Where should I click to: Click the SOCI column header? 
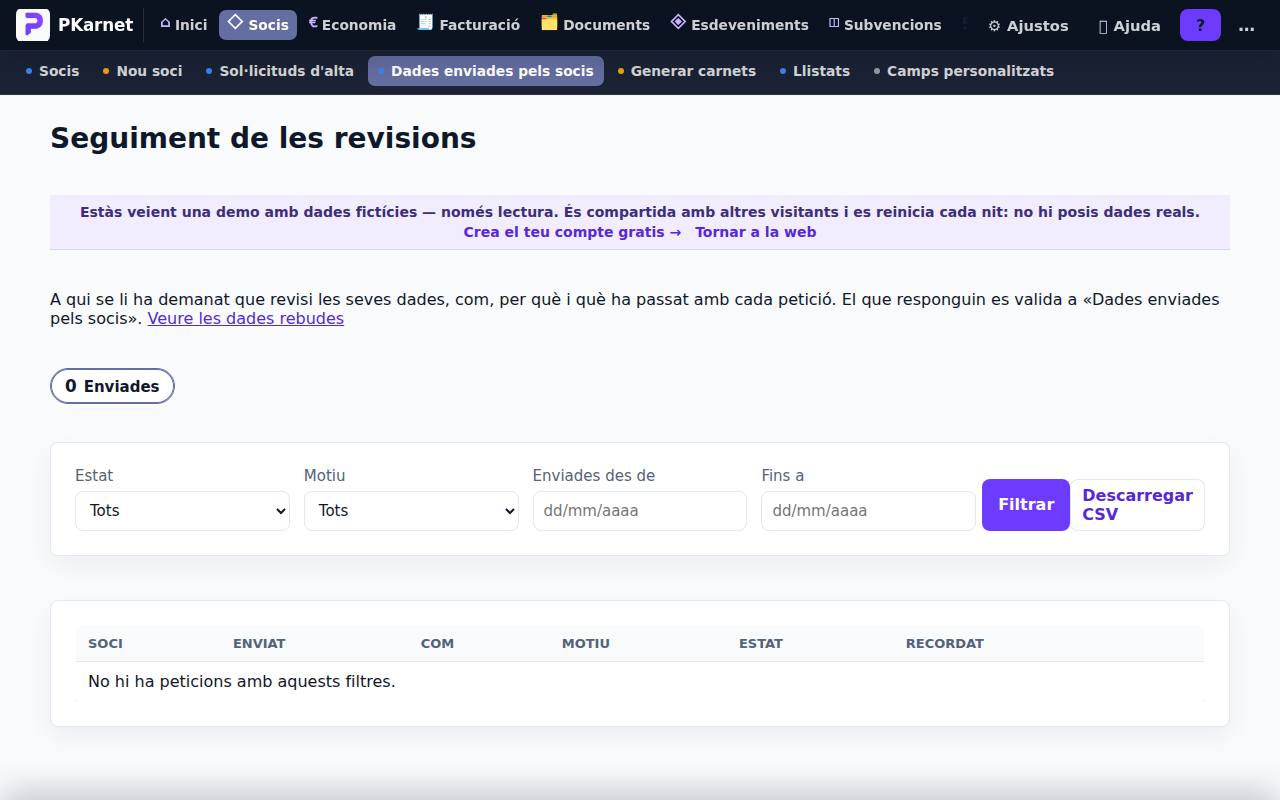(x=105, y=643)
